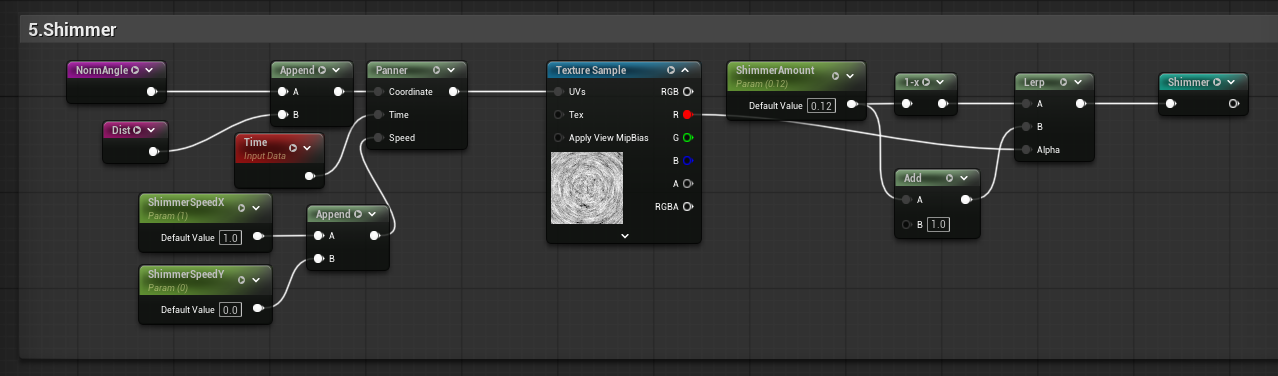
Task: Click the ShimmerSpeedY preview icon
Action: (241, 279)
